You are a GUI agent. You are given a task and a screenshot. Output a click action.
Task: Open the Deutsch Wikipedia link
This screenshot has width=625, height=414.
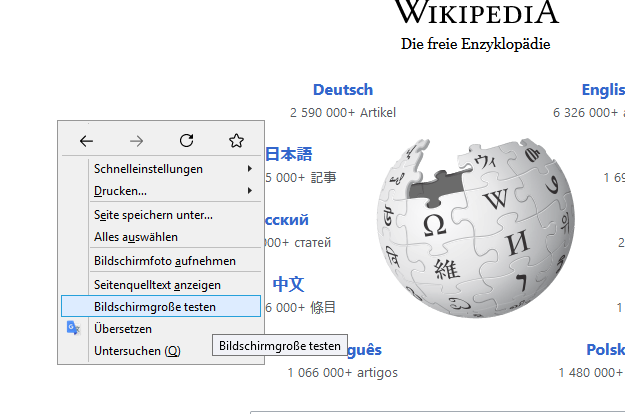[342, 90]
